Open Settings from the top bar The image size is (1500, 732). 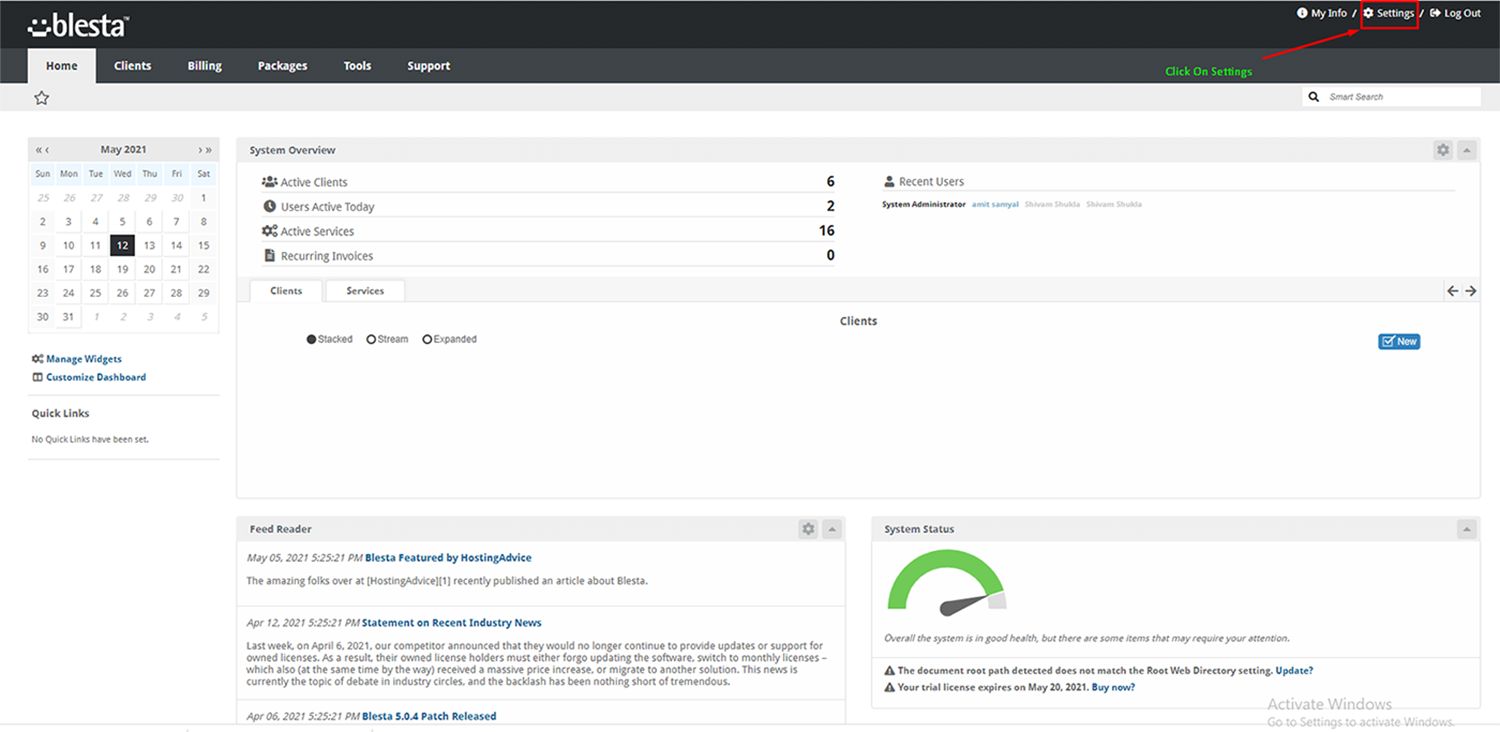(1389, 13)
